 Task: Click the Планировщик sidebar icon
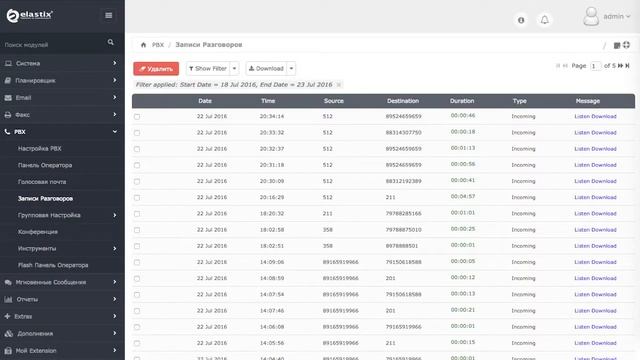point(8,80)
